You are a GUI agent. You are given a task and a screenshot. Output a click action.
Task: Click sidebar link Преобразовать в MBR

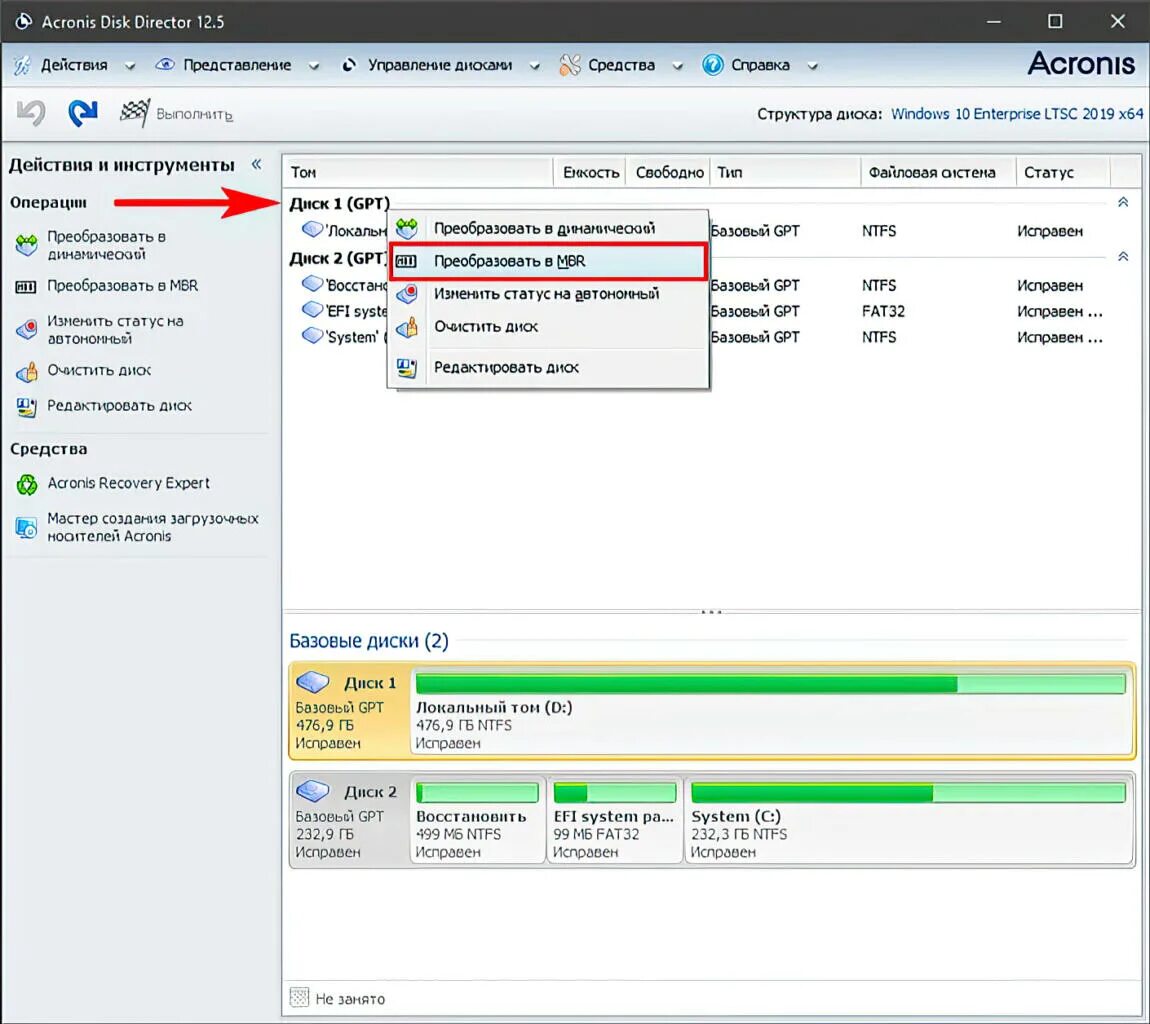pos(122,286)
